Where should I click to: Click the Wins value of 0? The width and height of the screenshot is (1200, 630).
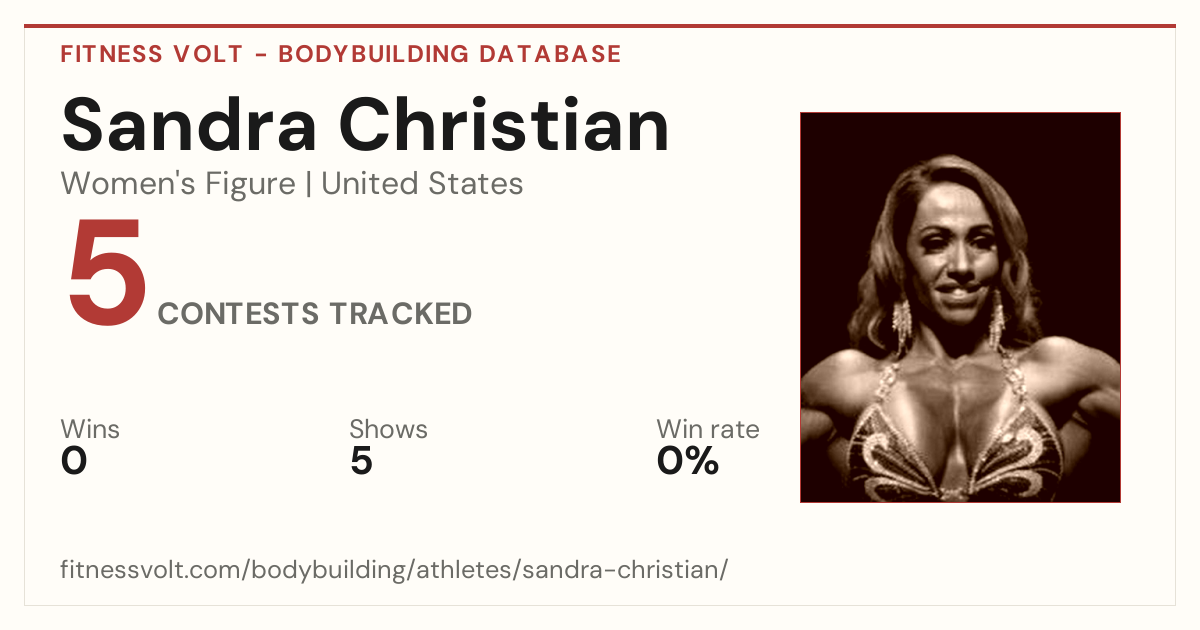click(74, 461)
